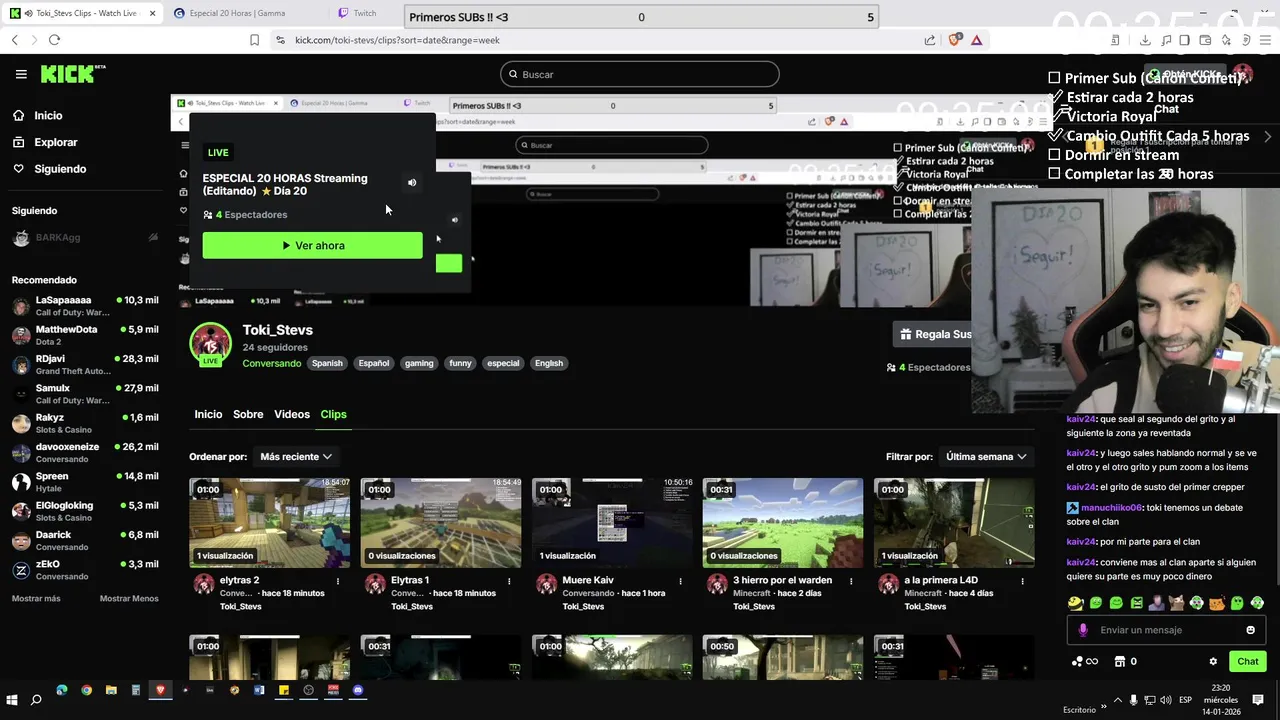1280x720 pixels.
Task: Go back in browser history
Action: click(x=14, y=40)
